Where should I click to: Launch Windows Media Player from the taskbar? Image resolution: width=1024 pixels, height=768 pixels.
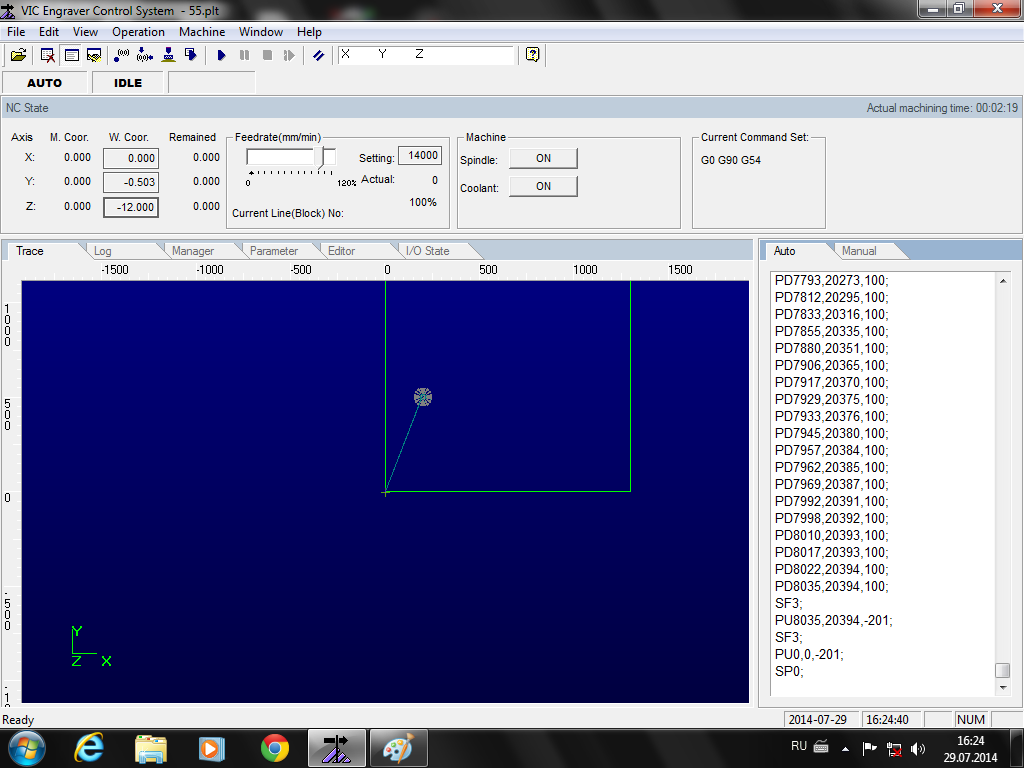[x=212, y=748]
